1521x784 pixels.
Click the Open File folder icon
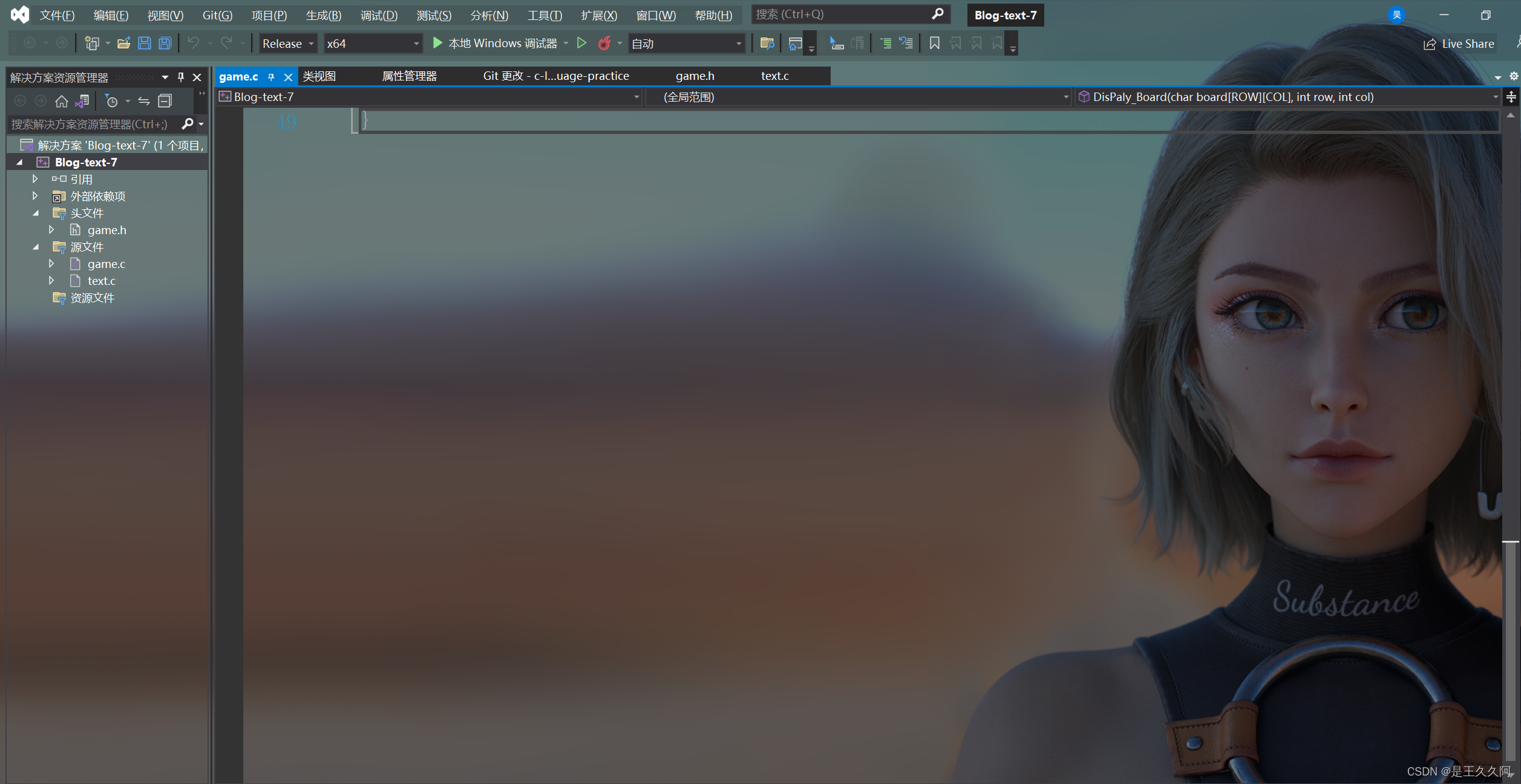[x=123, y=43]
